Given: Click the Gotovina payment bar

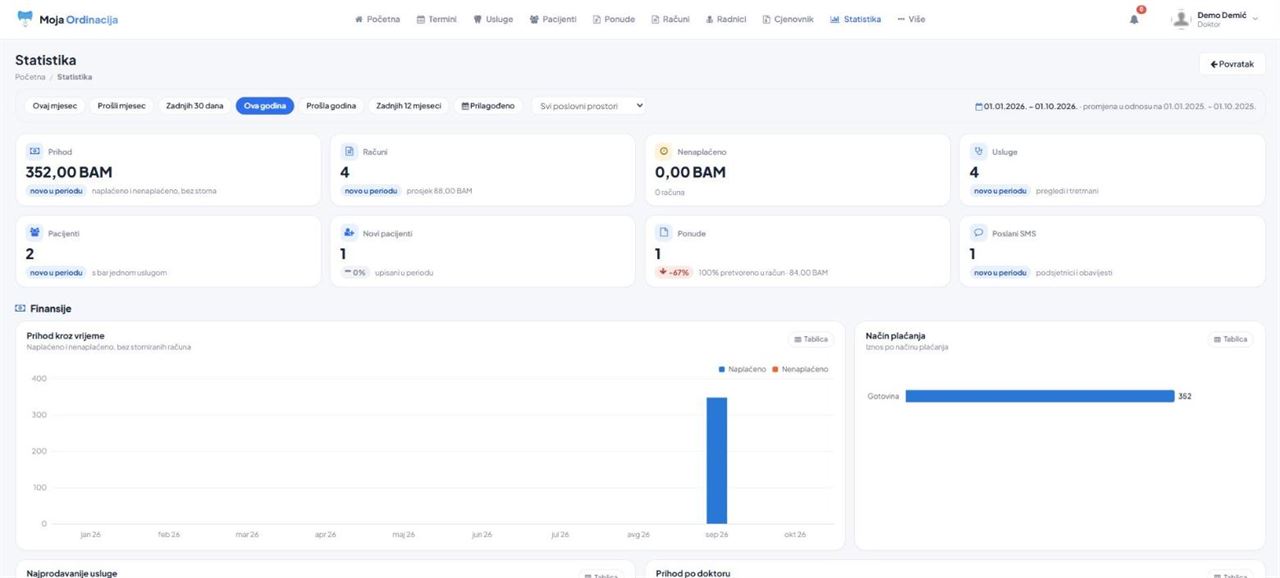Looking at the screenshot, I should click(x=1039, y=396).
